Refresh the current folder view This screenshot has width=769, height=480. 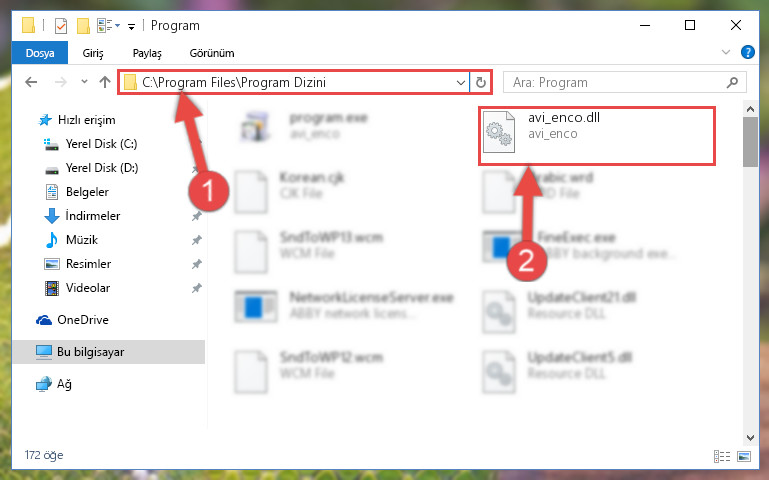tap(481, 82)
